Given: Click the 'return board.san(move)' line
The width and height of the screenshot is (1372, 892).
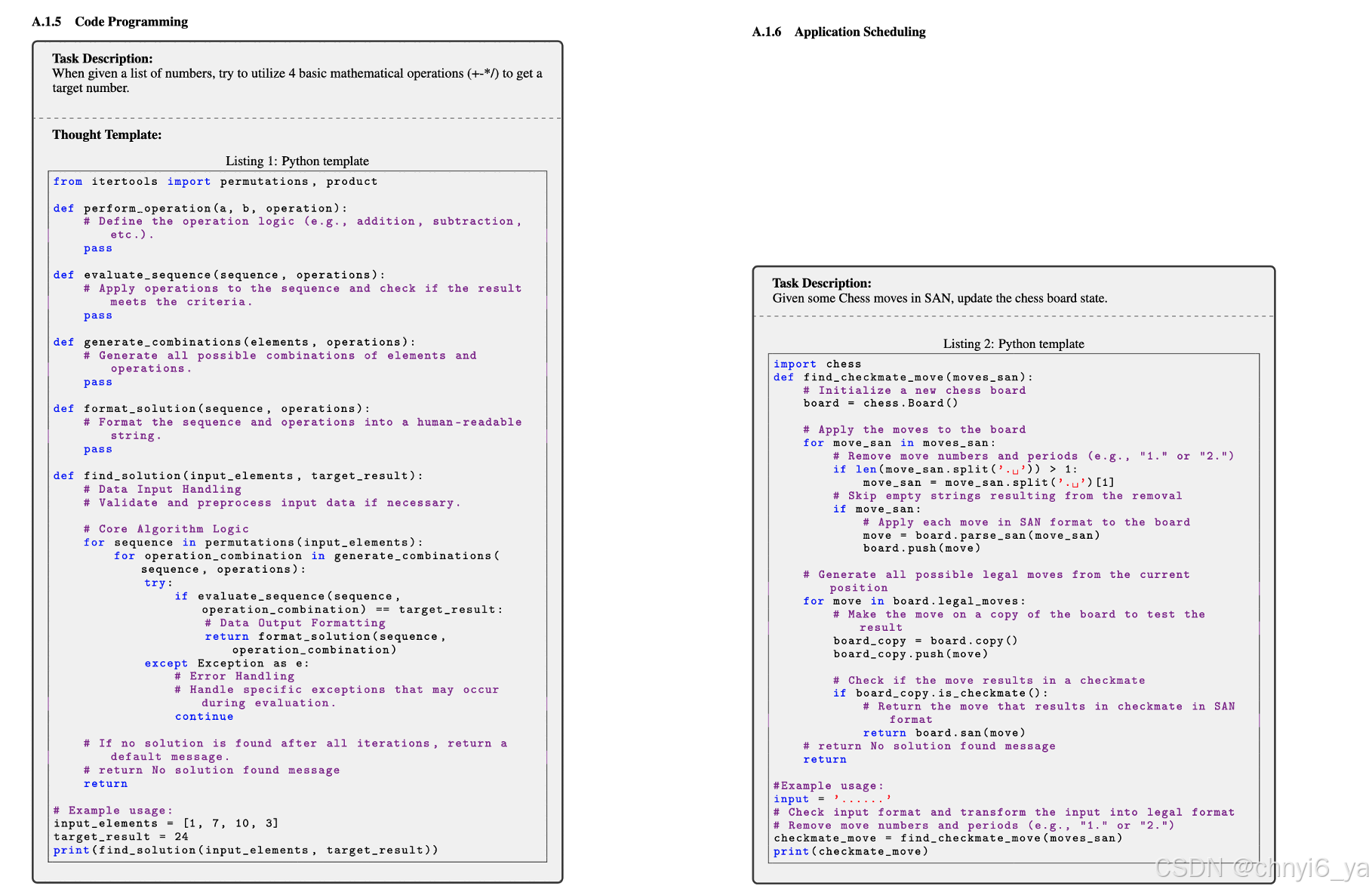Looking at the screenshot, I should click(x=945, y=733).
